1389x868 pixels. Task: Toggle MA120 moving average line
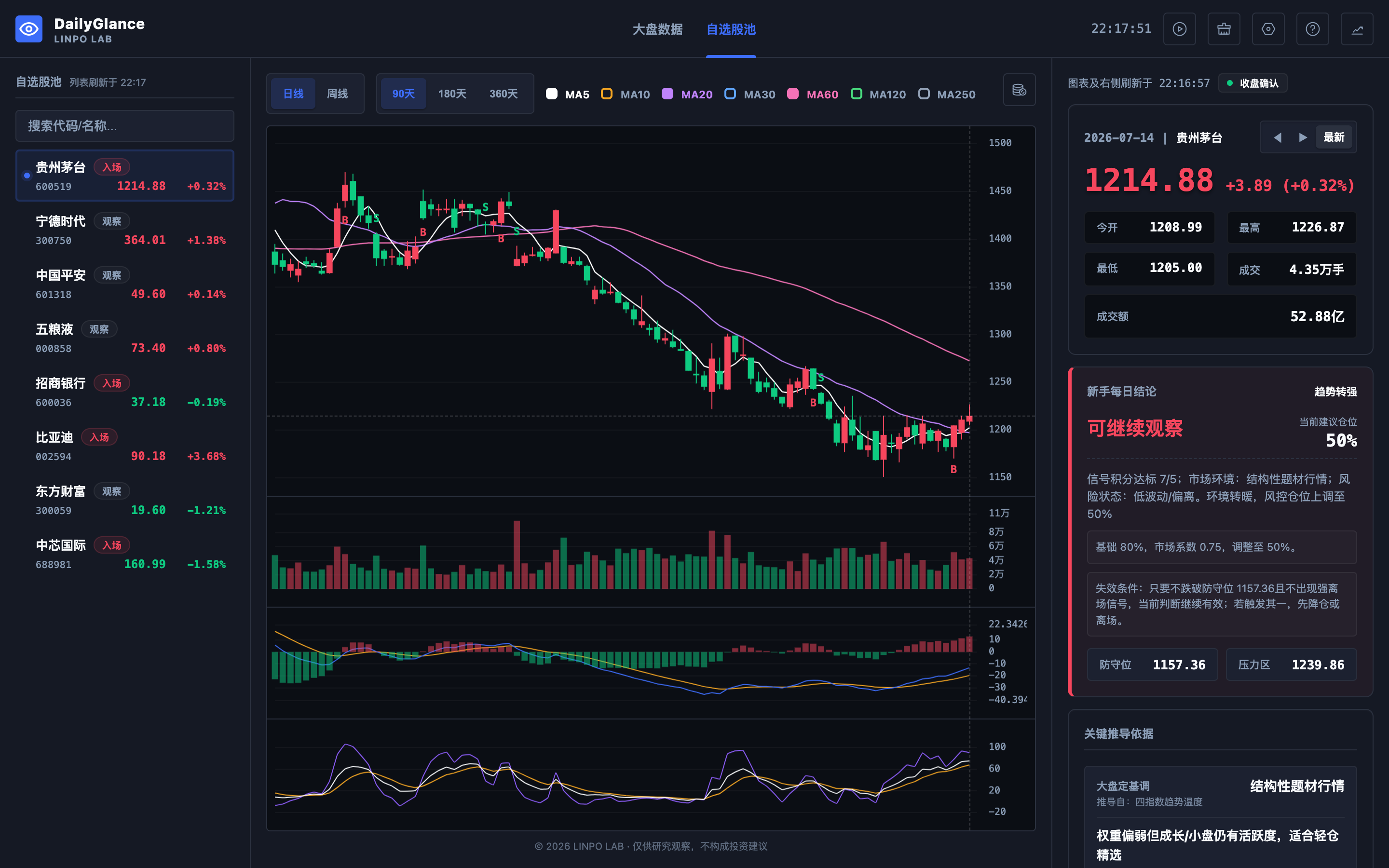click(878, 94)
